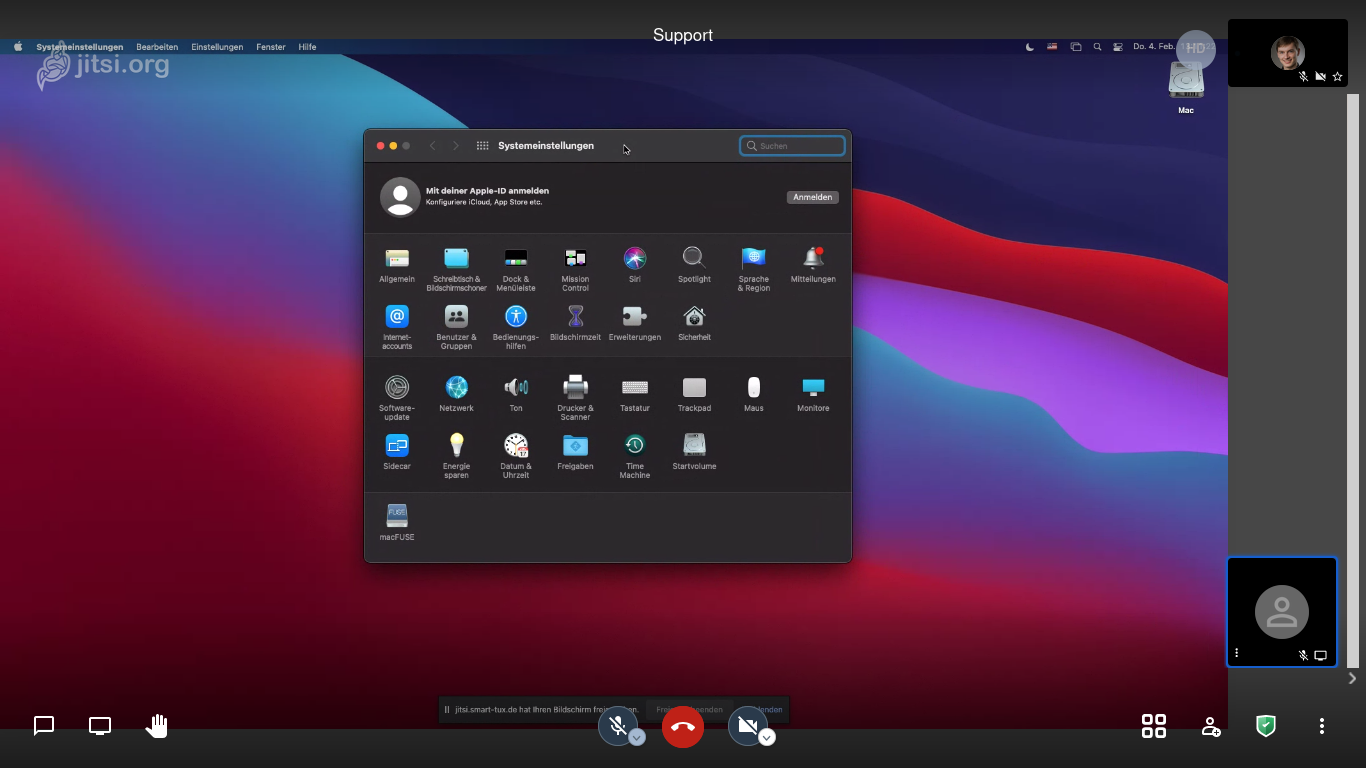Hang up the call
The height and width of the screenshot is (768, 1366).
[683, 726]
